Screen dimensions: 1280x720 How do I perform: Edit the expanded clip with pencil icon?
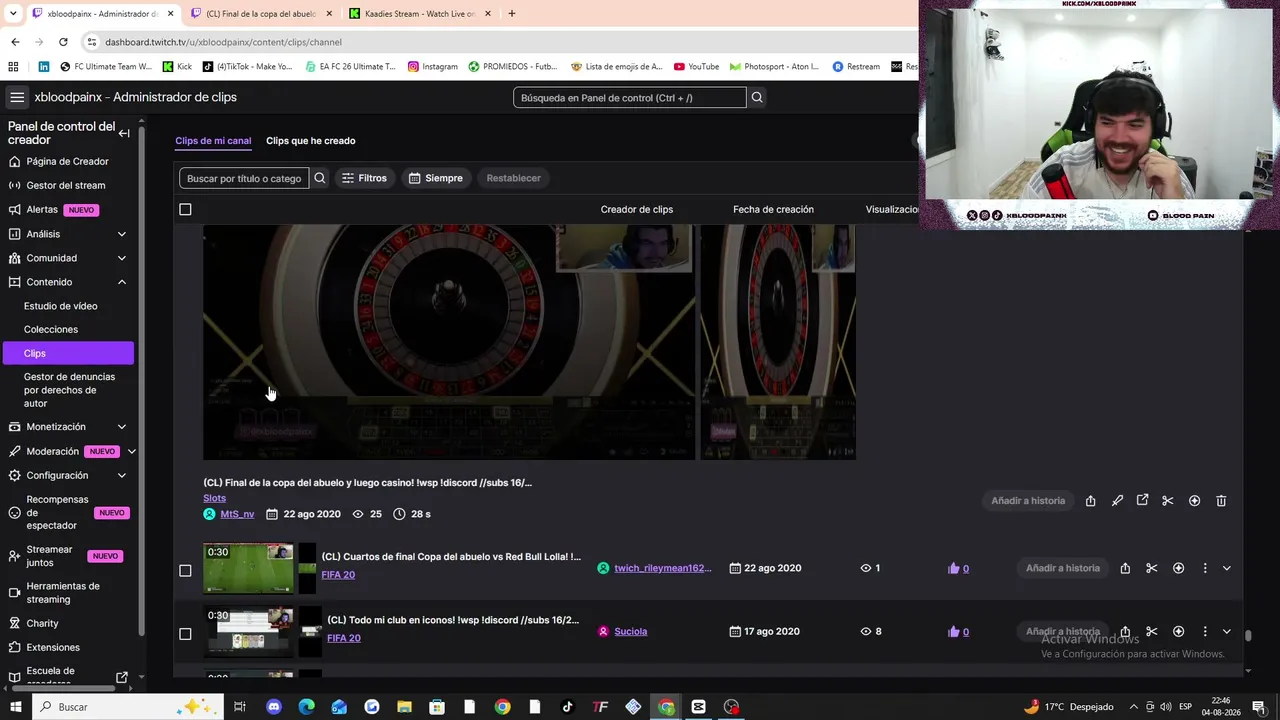click(x=1117, y=501)
